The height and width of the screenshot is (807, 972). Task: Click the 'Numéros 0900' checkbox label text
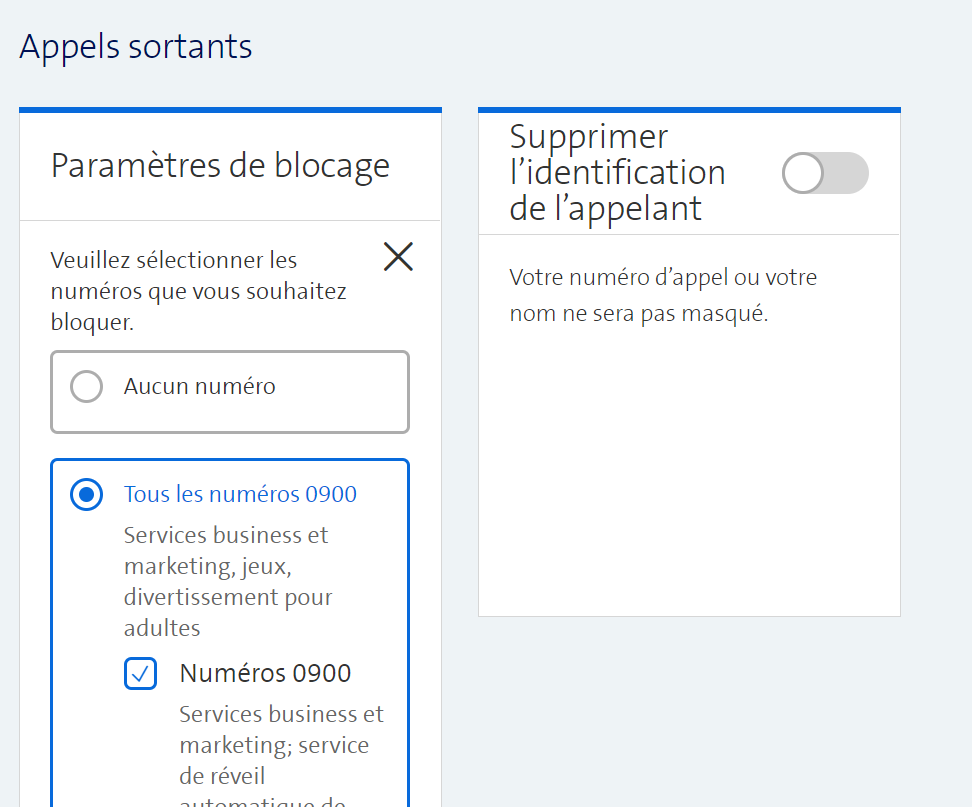pos(265,673)
